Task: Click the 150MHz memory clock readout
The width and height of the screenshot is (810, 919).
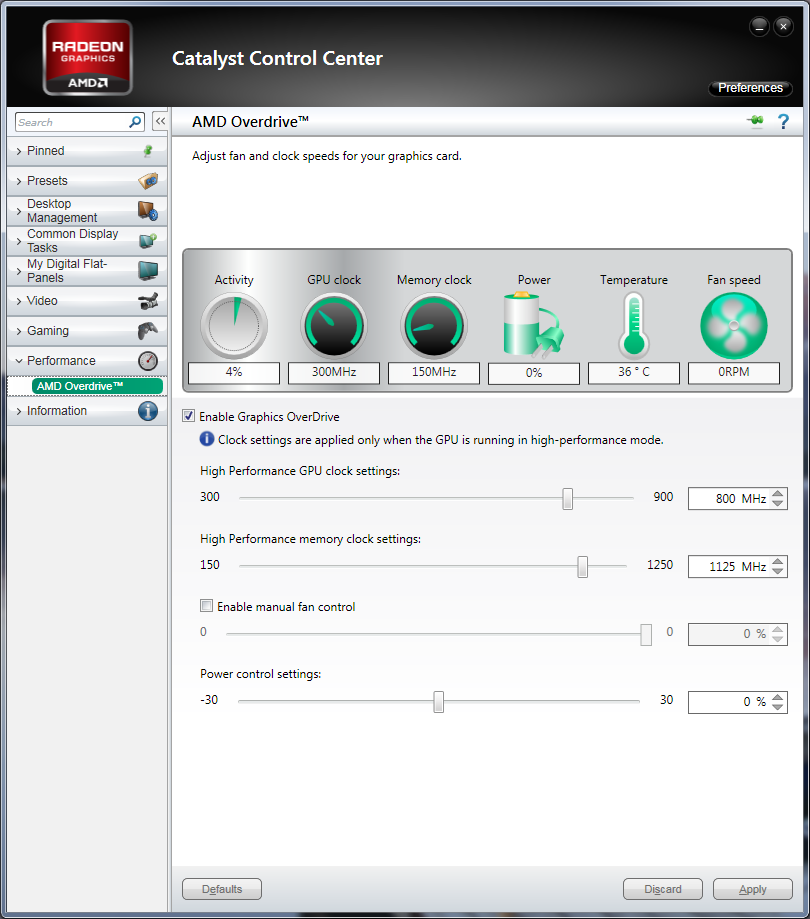Action: coord(434,373)
